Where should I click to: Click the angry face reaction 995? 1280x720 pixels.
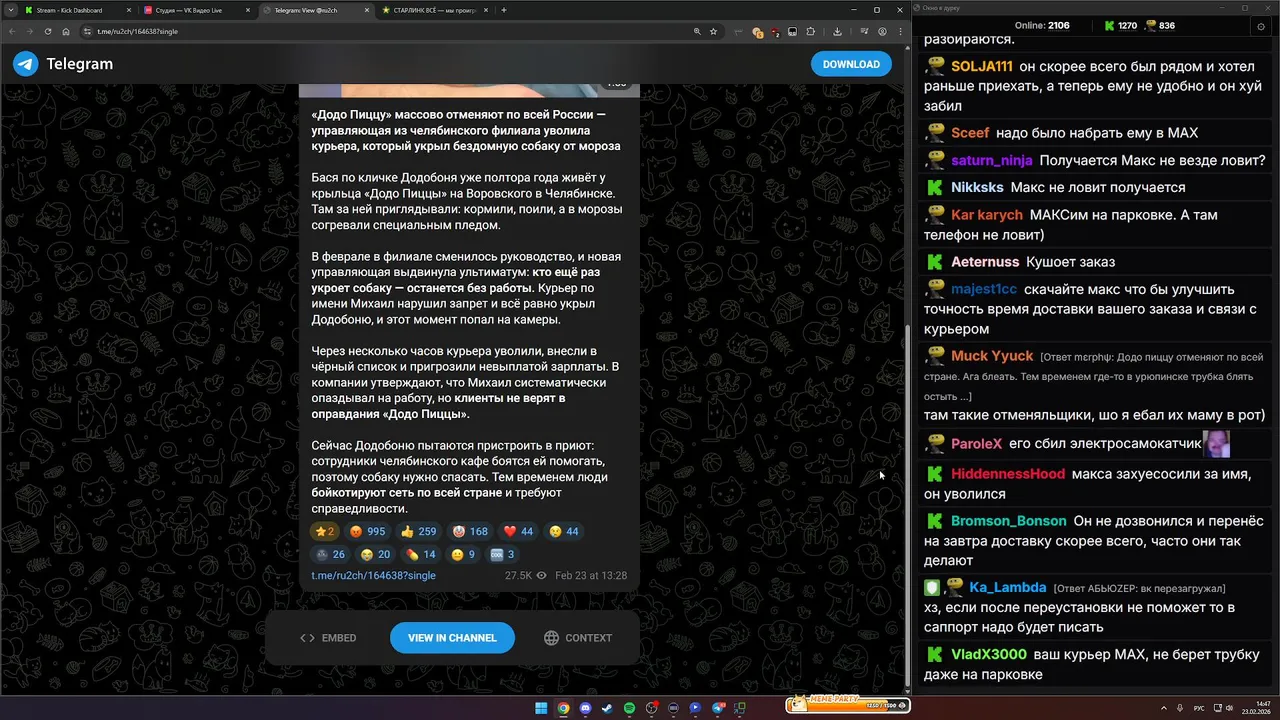368,532
